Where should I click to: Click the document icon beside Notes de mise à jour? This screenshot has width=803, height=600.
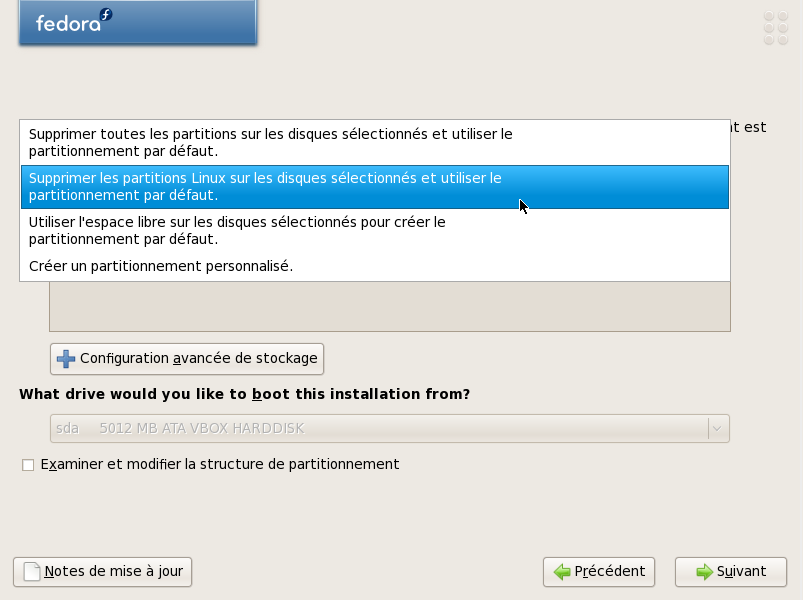click(32, 572)
